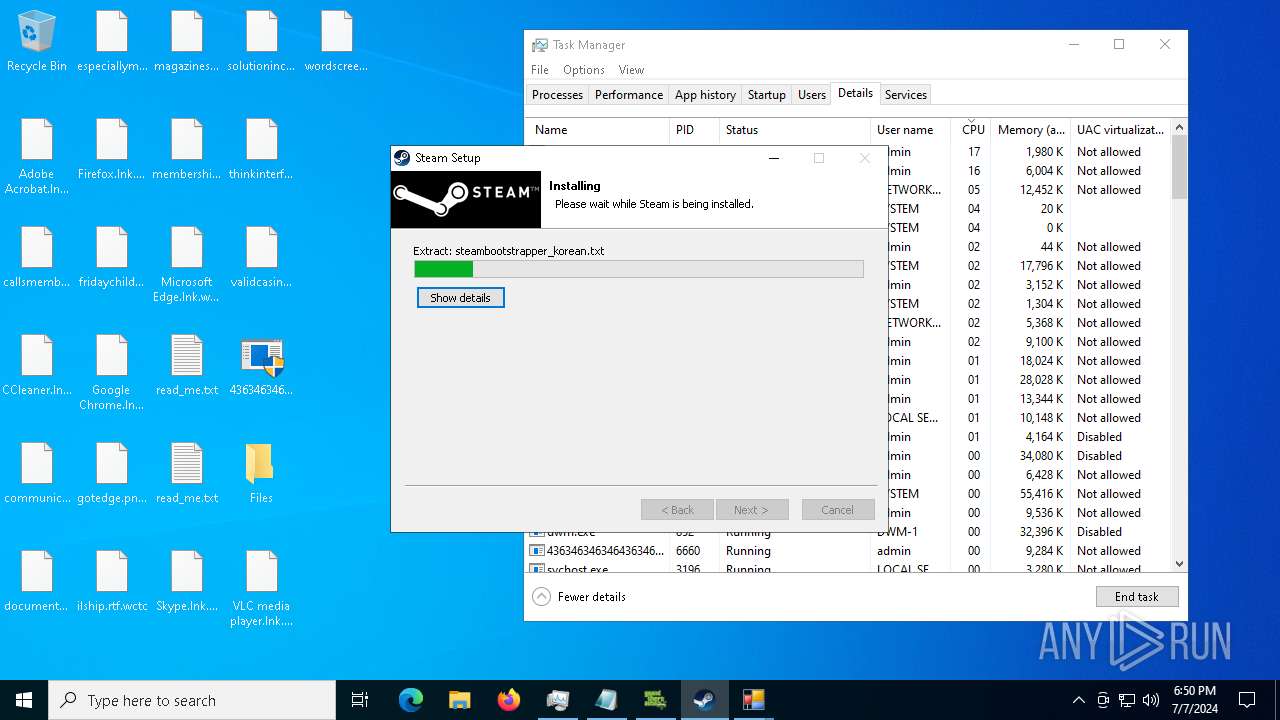Select the Firefox.lnk desktop file icon

point(112,150)
